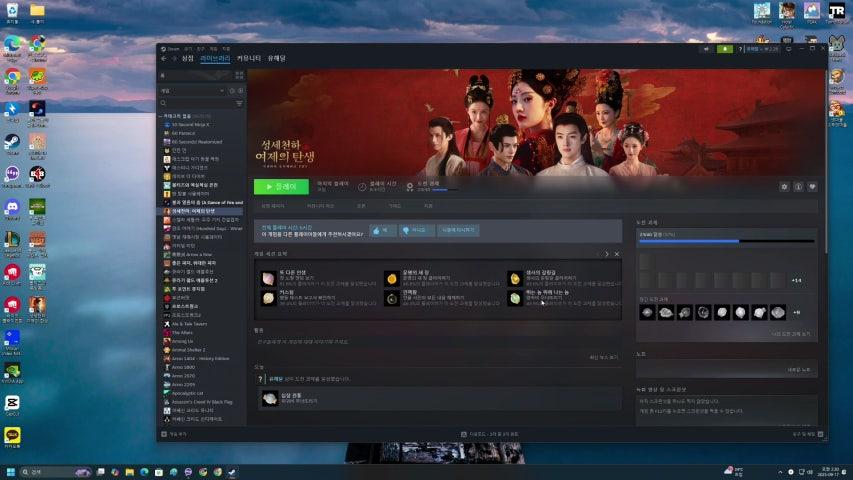Open game settings gear icon
Image resolution: width=853 pixels, height=480 pixels.
click(x=784, y=187)
